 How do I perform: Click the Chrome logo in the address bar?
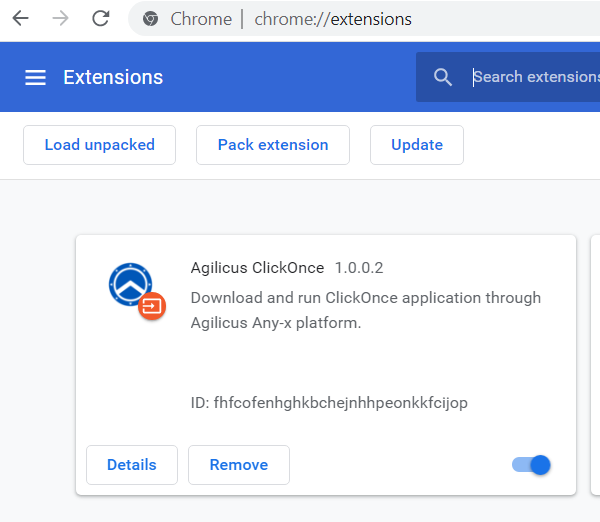coord(150,19)
